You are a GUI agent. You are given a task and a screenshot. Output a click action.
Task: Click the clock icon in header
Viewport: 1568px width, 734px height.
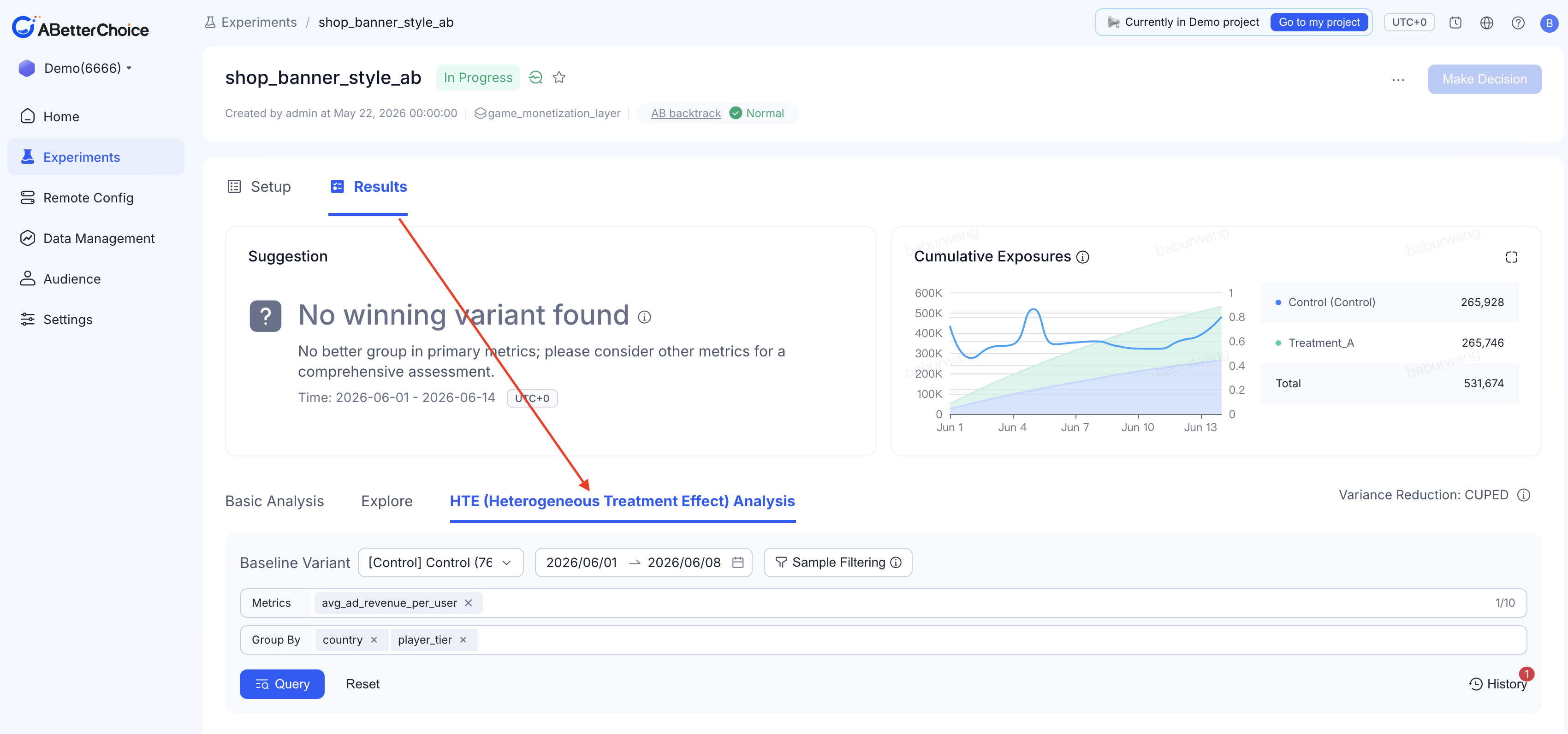pos(1455,23)
